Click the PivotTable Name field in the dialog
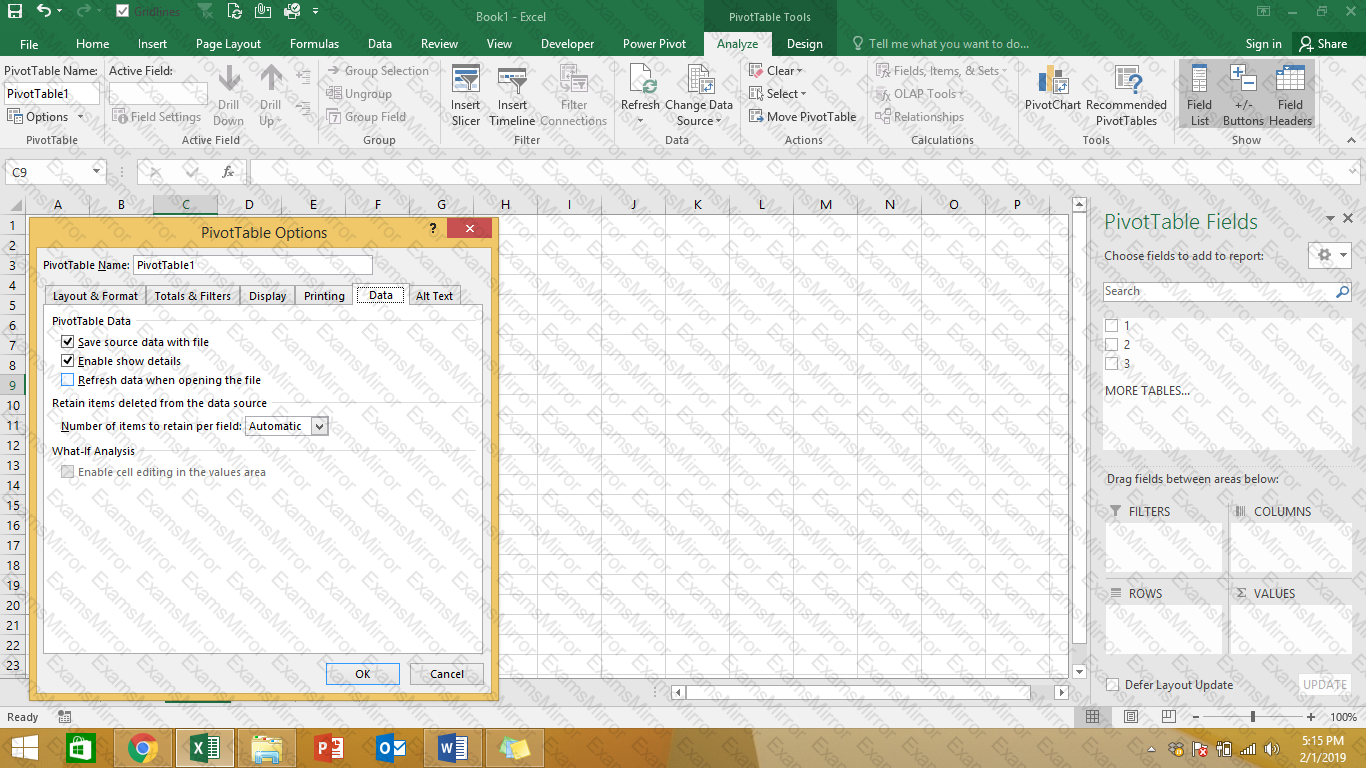The width and height of the screenshot is (1366, 768). pos(252,265)
